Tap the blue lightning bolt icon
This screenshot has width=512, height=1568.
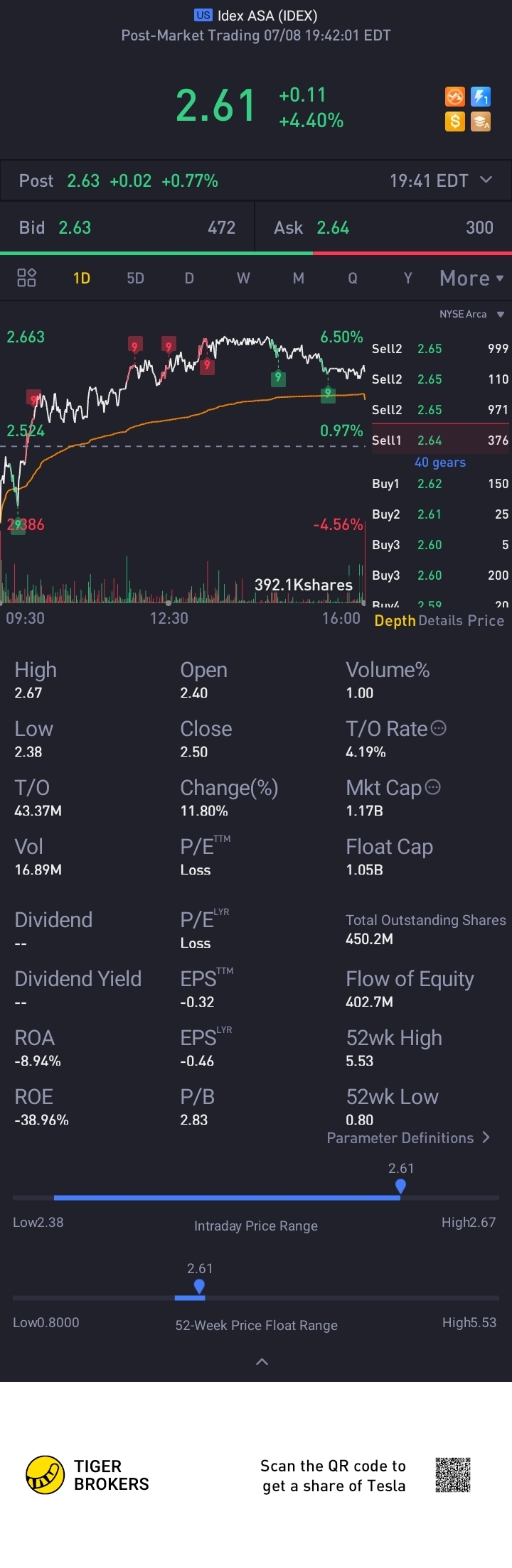tap(481, 97)
